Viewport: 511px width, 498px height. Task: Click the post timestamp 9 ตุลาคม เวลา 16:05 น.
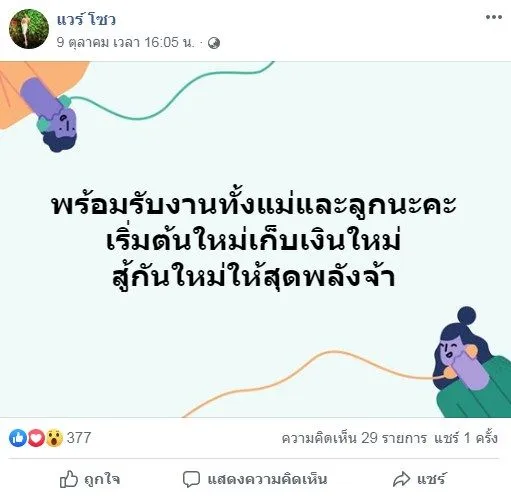click(125, 42)
